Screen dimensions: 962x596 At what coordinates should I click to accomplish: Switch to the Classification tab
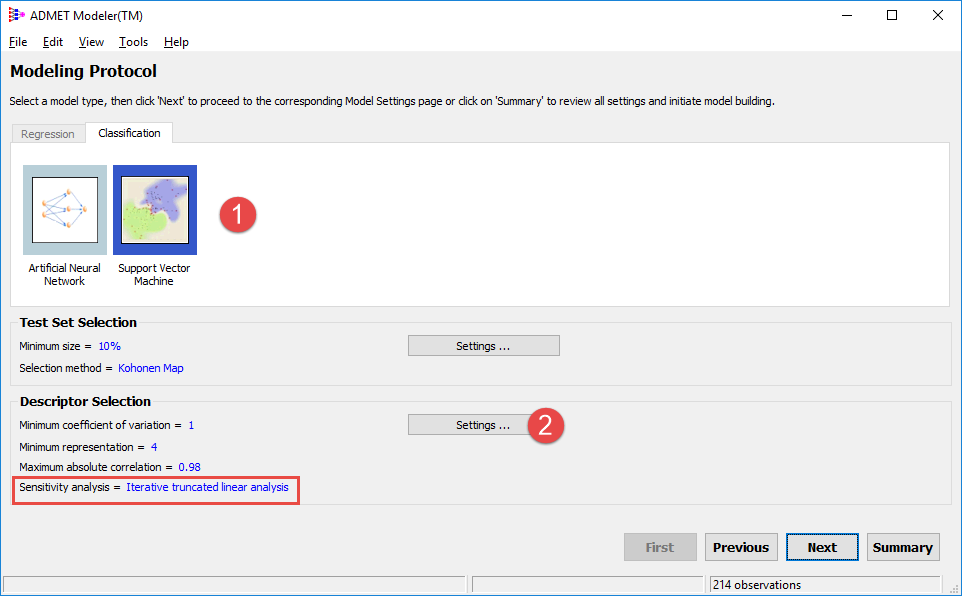pos(129,133)
